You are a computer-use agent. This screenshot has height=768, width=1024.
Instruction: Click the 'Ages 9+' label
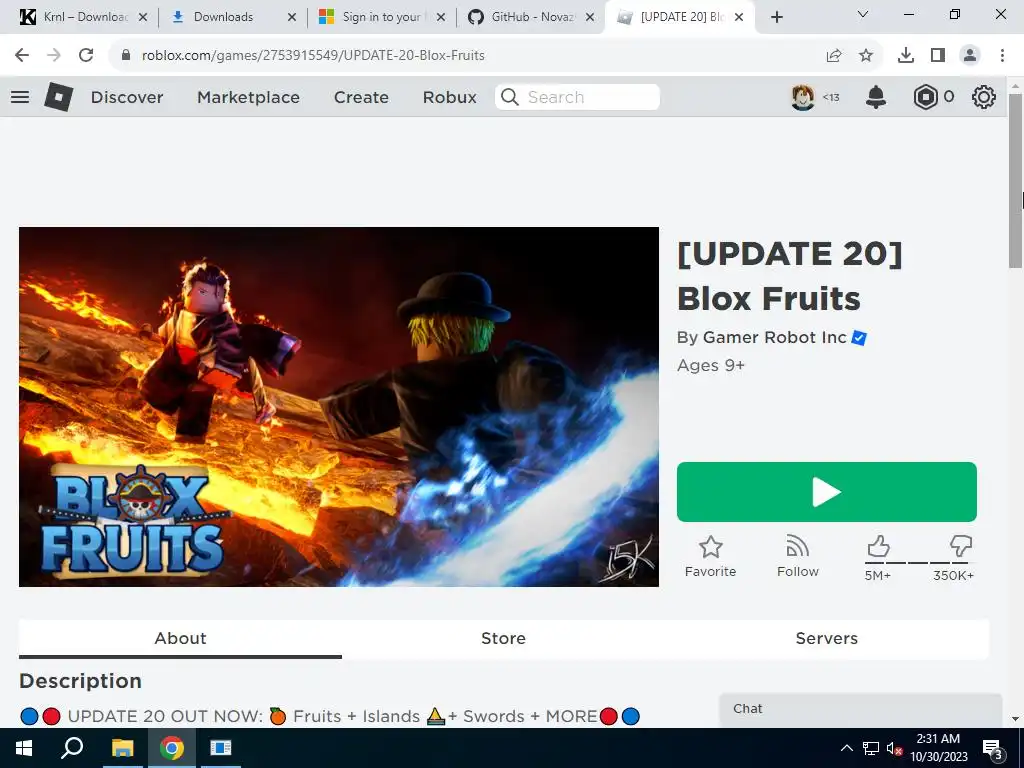[711, 365]
